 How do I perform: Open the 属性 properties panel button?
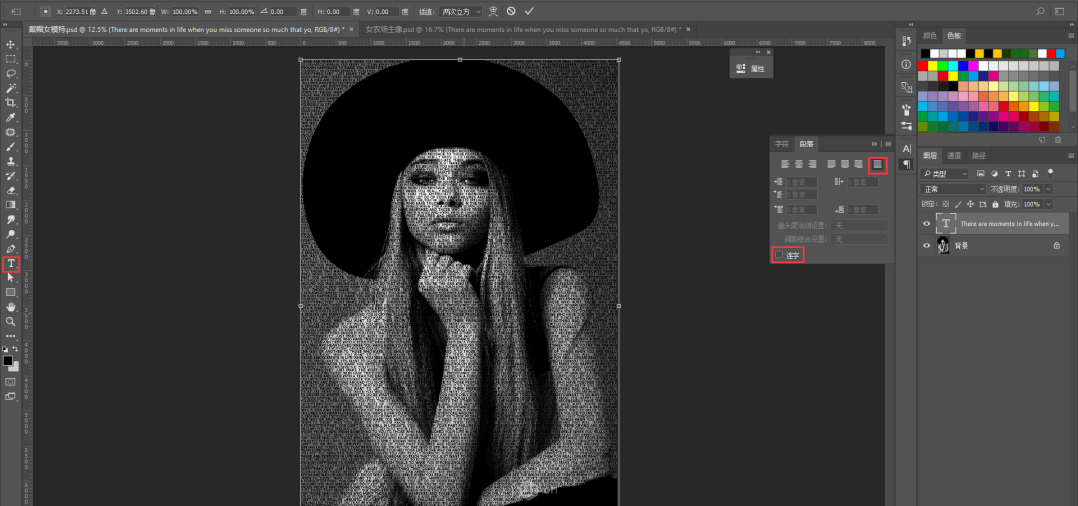tap(752, 69)
